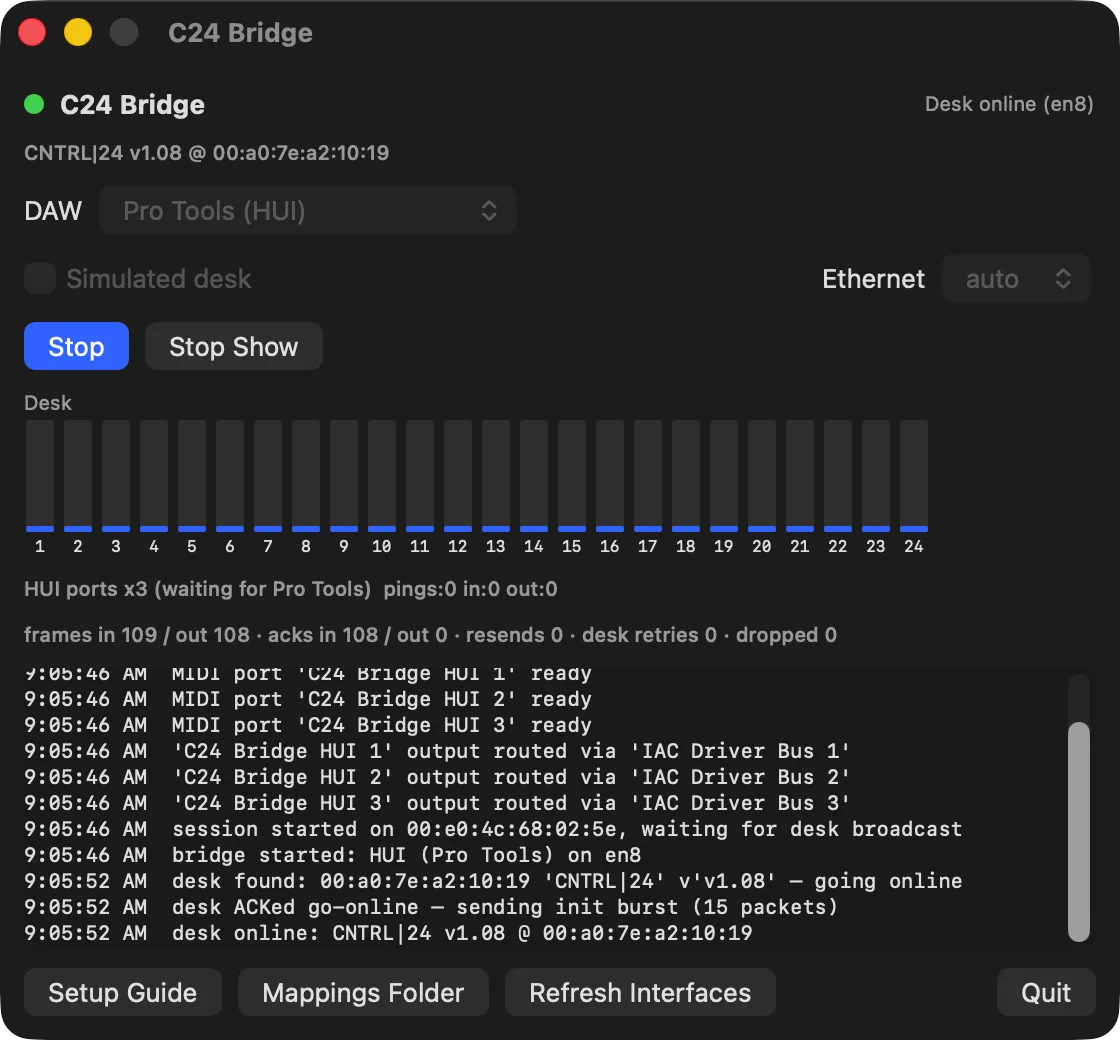The width and height of the screenshot is (1120, 1040).
Task: Click log line 'desk online: CNTRL|24 v1.08'
Action: pos(388,933)
